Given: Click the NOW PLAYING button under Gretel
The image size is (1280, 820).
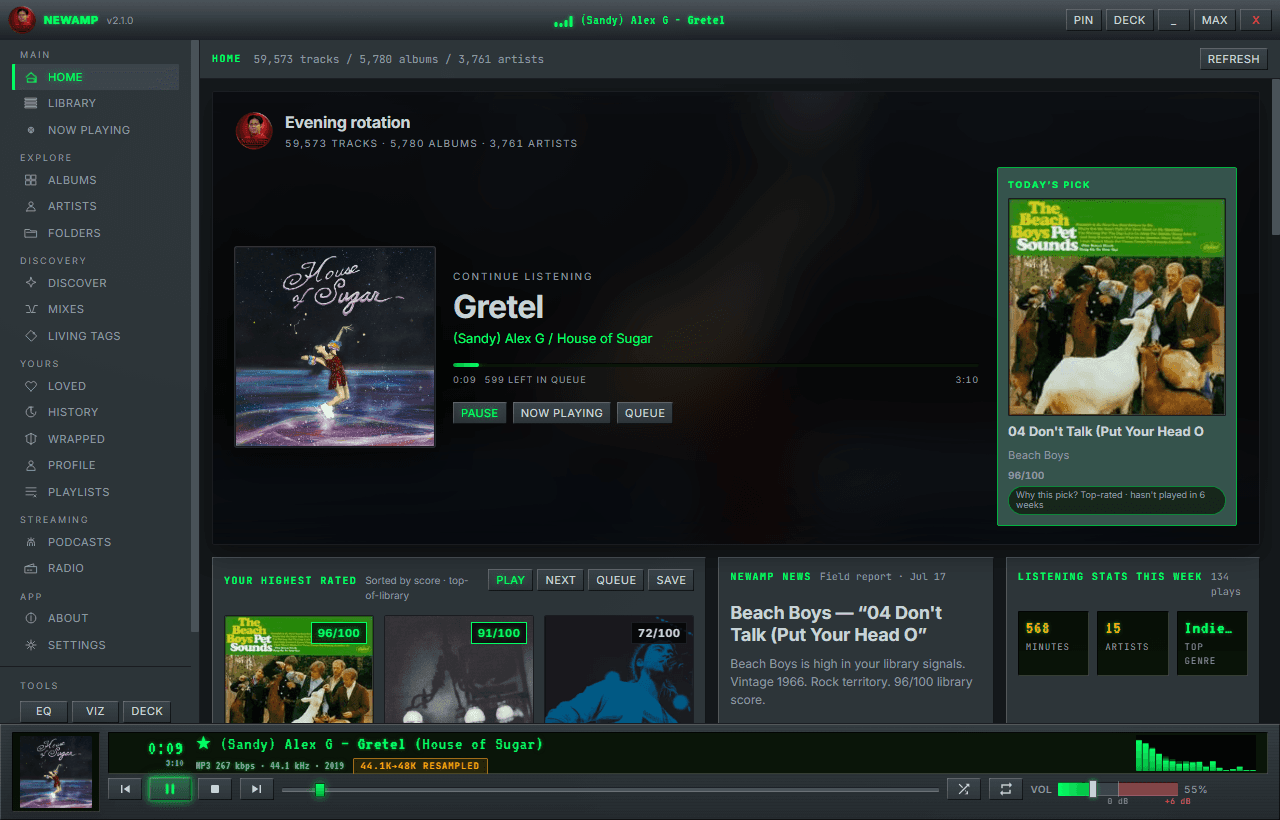Looking at the screenshot, I should (562, 413).
